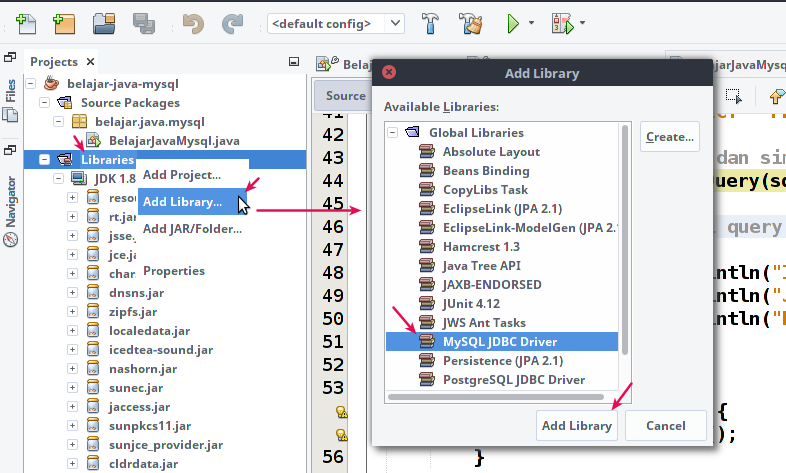Click the Open Project toolbar icon

pos(104,24)
